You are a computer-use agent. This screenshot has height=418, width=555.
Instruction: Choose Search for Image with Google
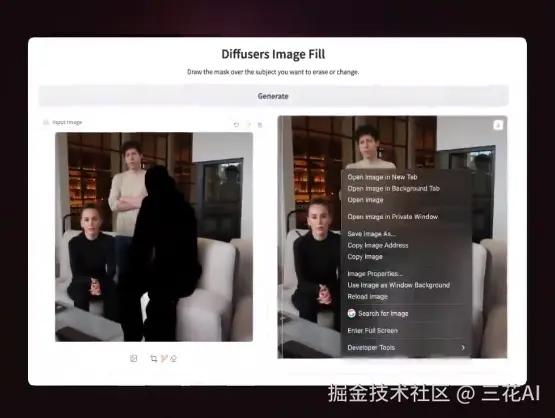[383, 314]
